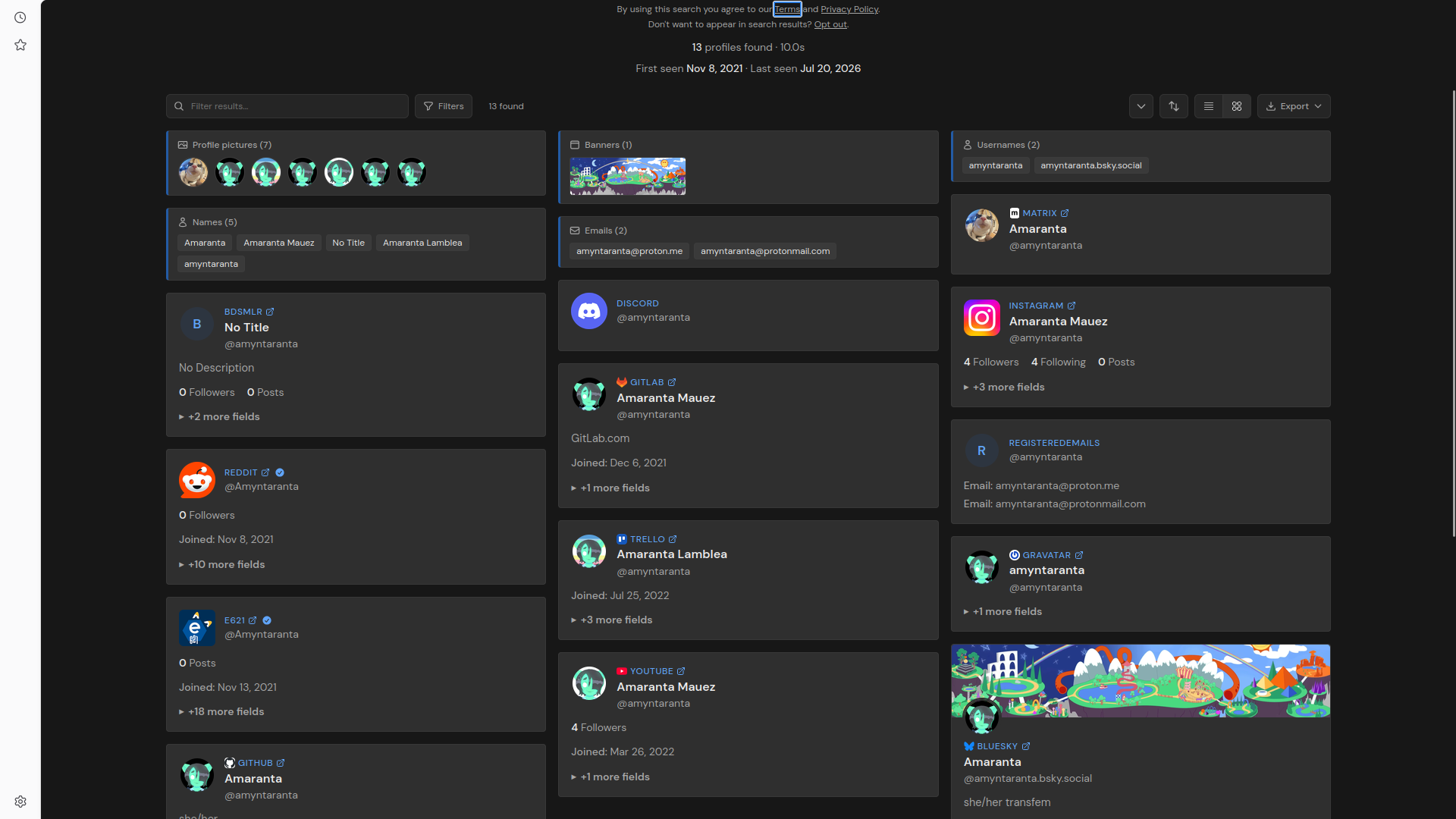The height and width of the screenshot is (819, 1456).
Task: Focus the Filter results search field
Action: (x=287, y=106)
